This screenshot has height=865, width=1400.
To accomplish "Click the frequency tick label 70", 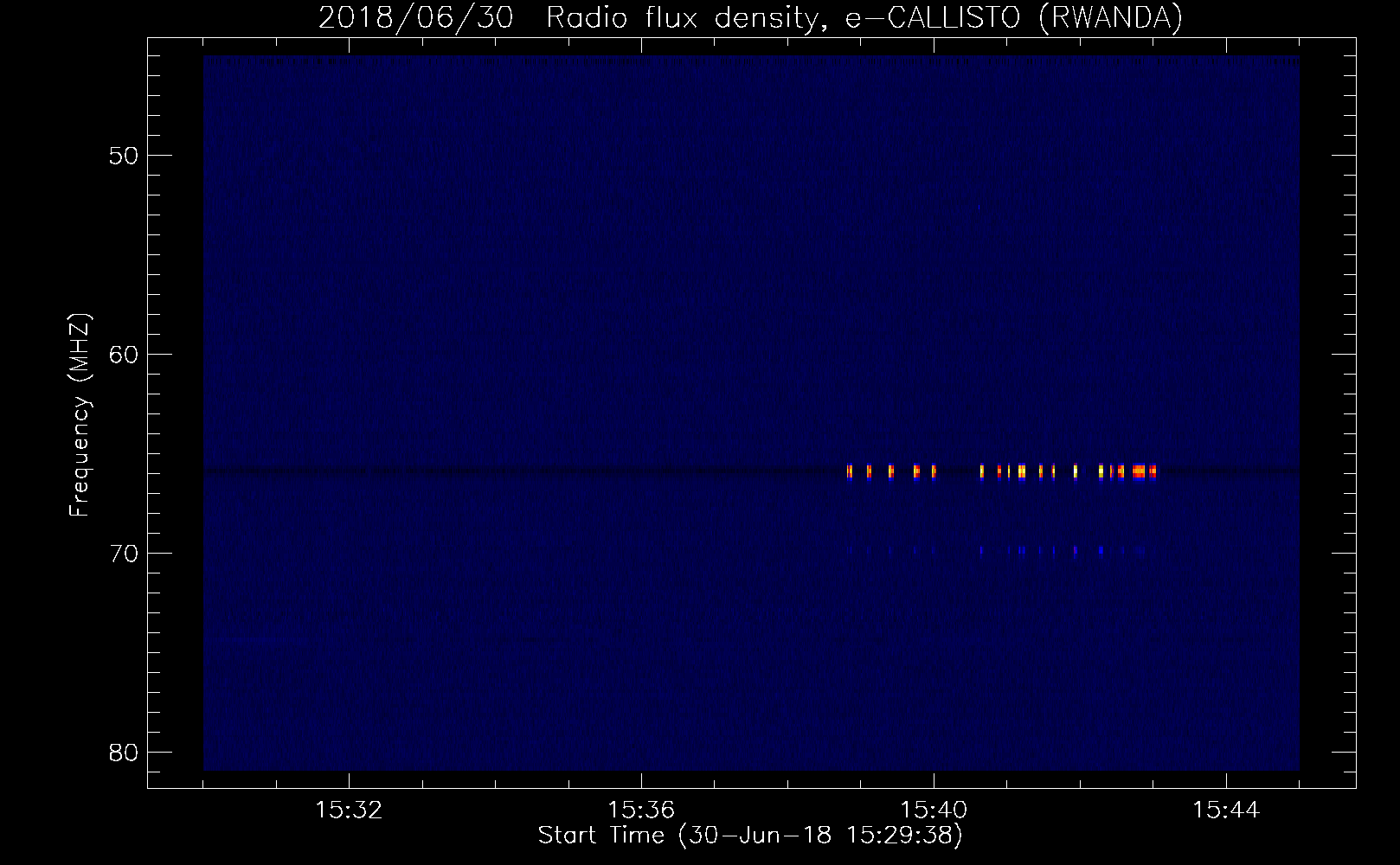I will pyautogui.click(x=124, y=554).
